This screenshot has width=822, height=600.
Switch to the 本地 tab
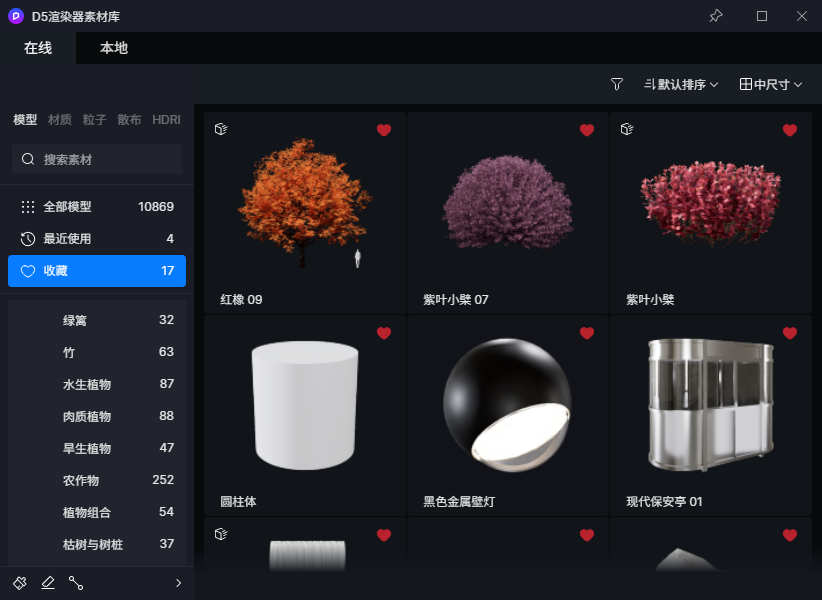point(114,48)
